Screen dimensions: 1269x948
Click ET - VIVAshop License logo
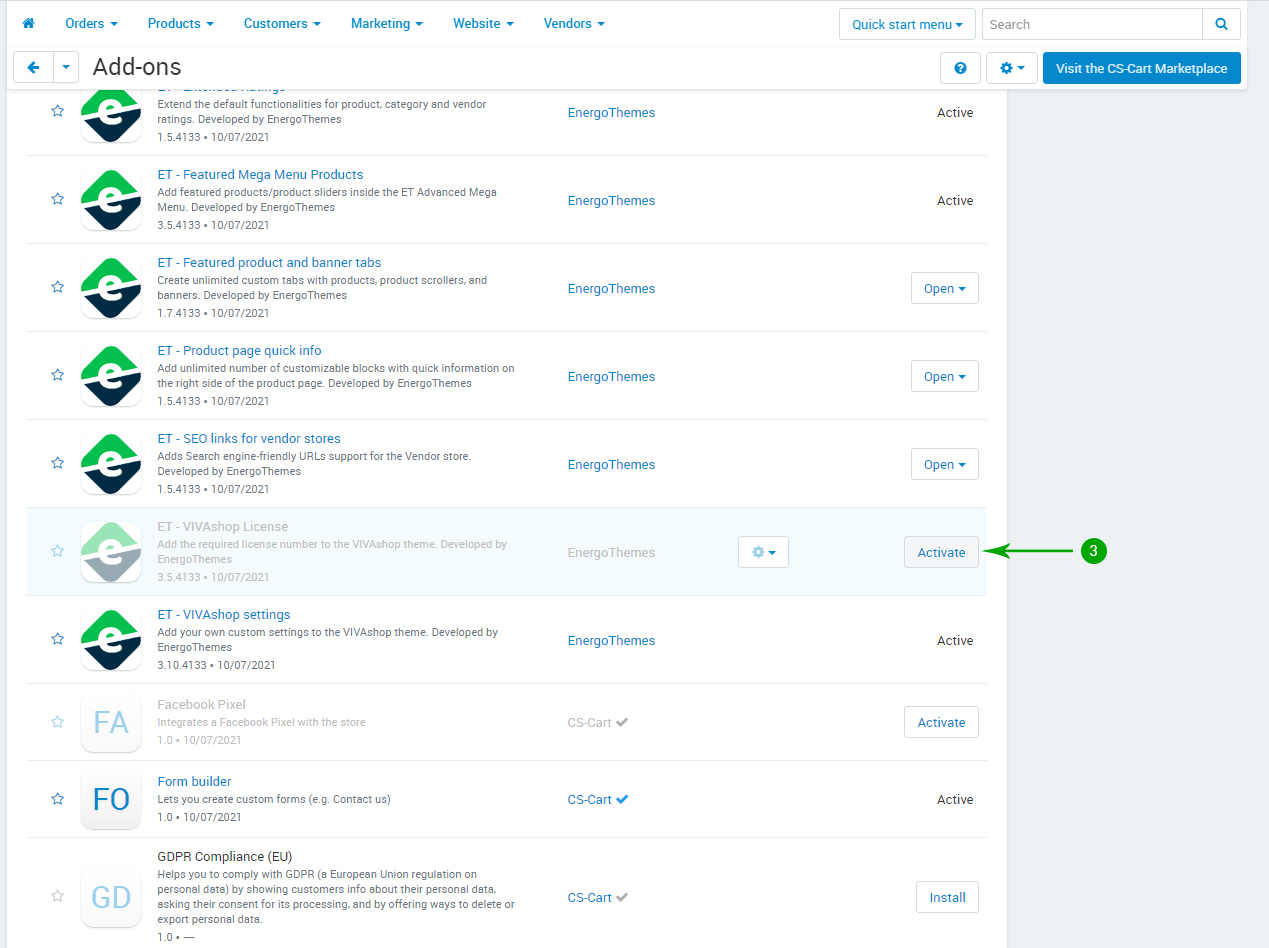pos(111,552)
